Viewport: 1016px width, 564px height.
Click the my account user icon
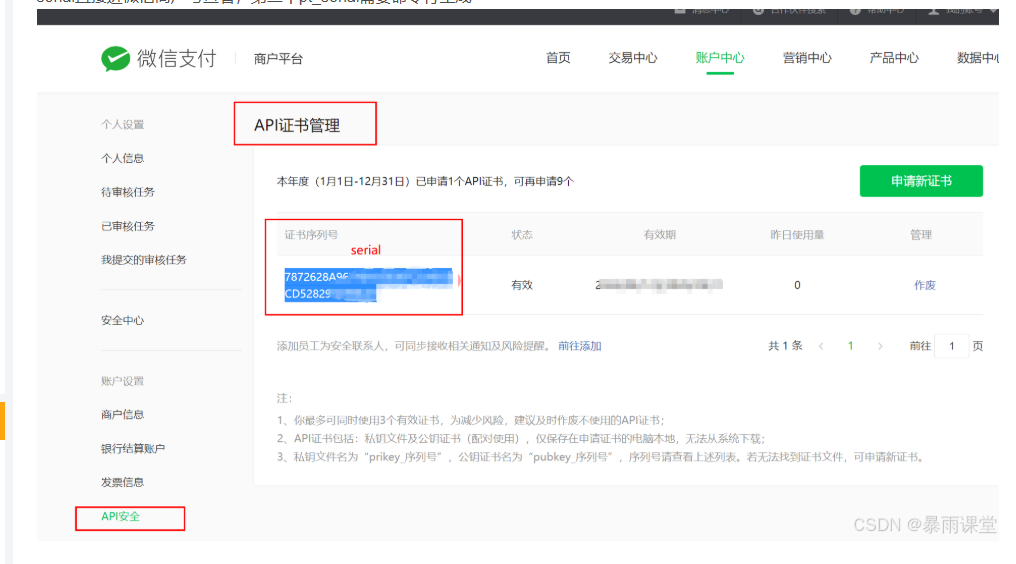pyautogui.click(x=934, y=10)
